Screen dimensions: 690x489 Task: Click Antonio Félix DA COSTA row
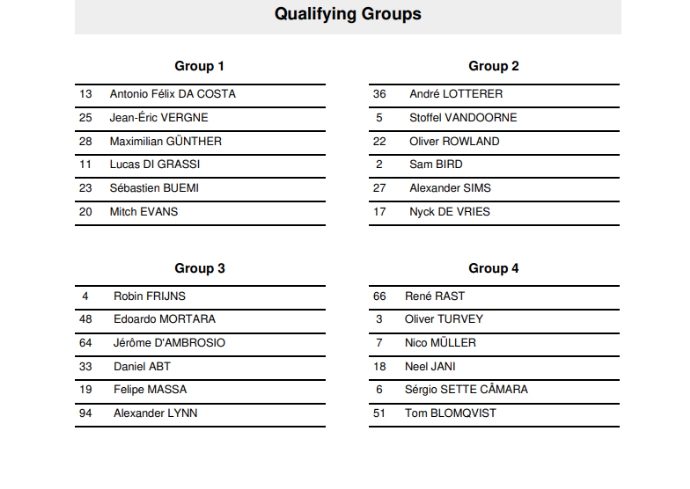pos(200,96)
